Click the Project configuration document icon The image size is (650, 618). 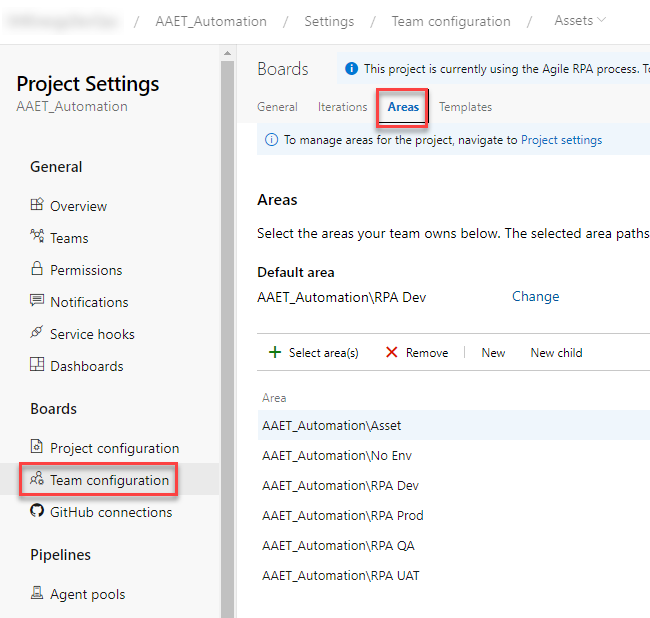point(37,446)
